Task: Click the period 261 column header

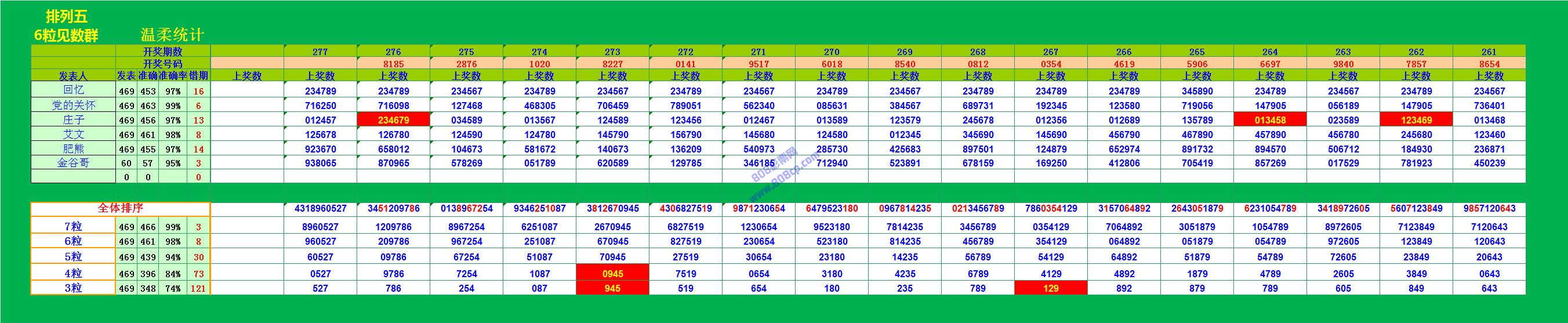Action: coord(1489,52)
